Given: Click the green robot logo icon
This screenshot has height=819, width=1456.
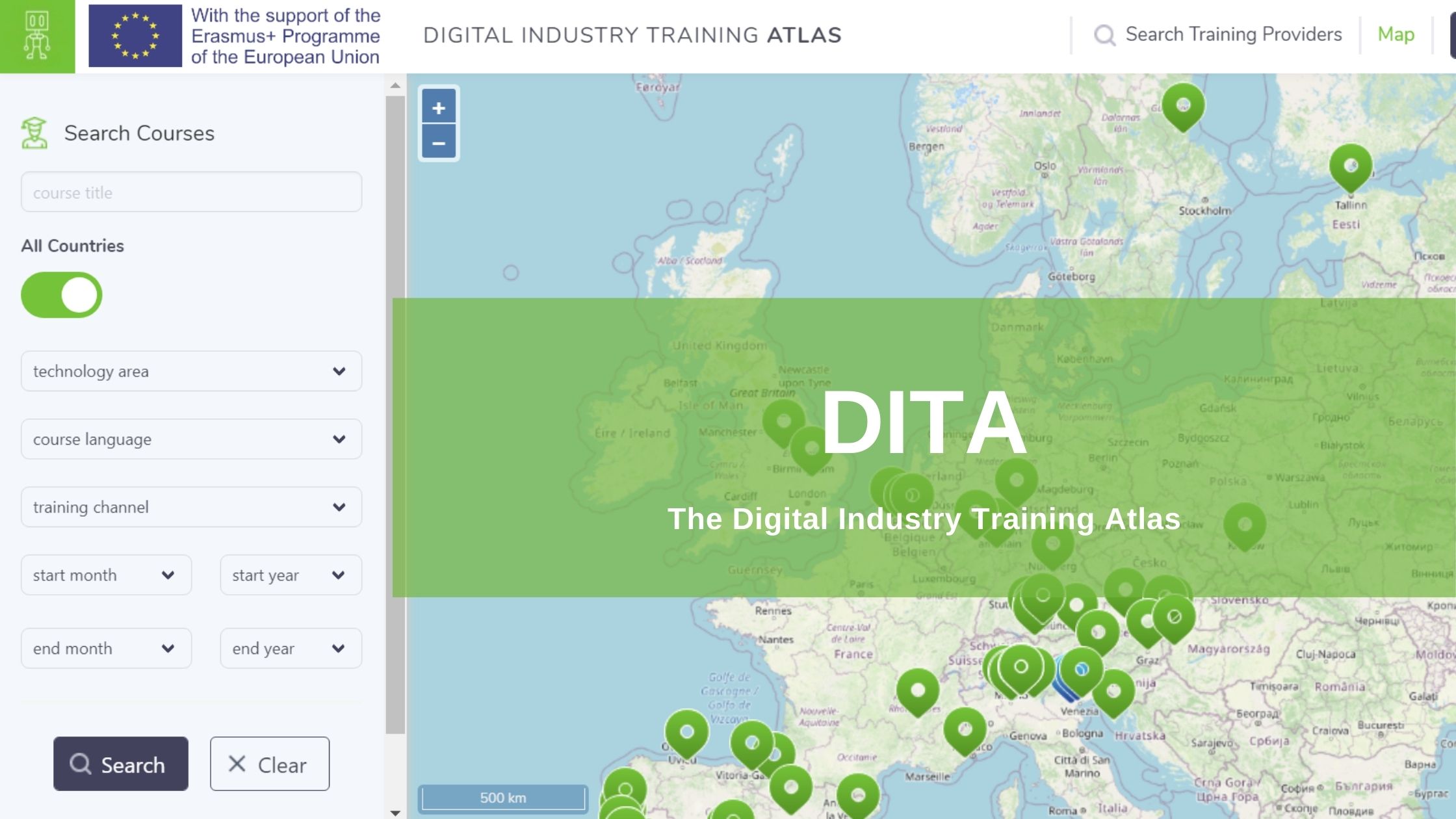Looking at the screenshot, I should tap(37, 36).
